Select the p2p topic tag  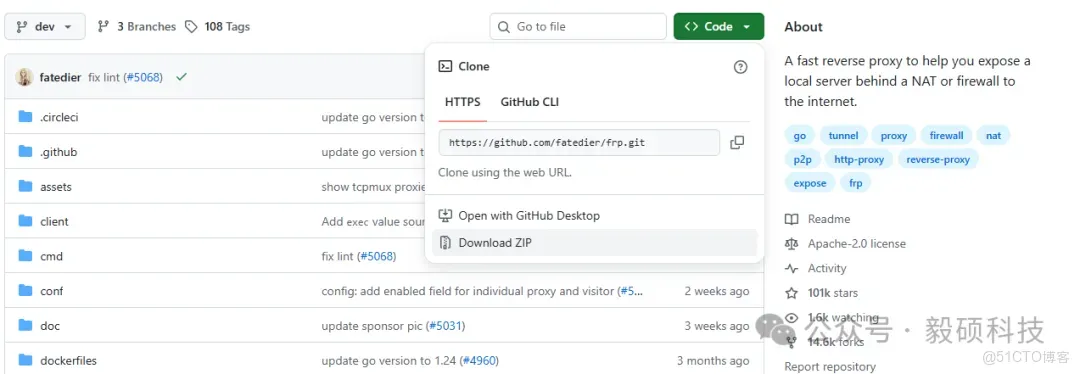(x=802, y=159)
